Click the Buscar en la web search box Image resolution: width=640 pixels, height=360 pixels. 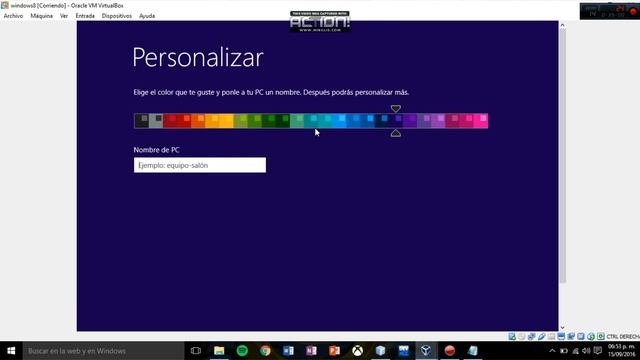103,351
